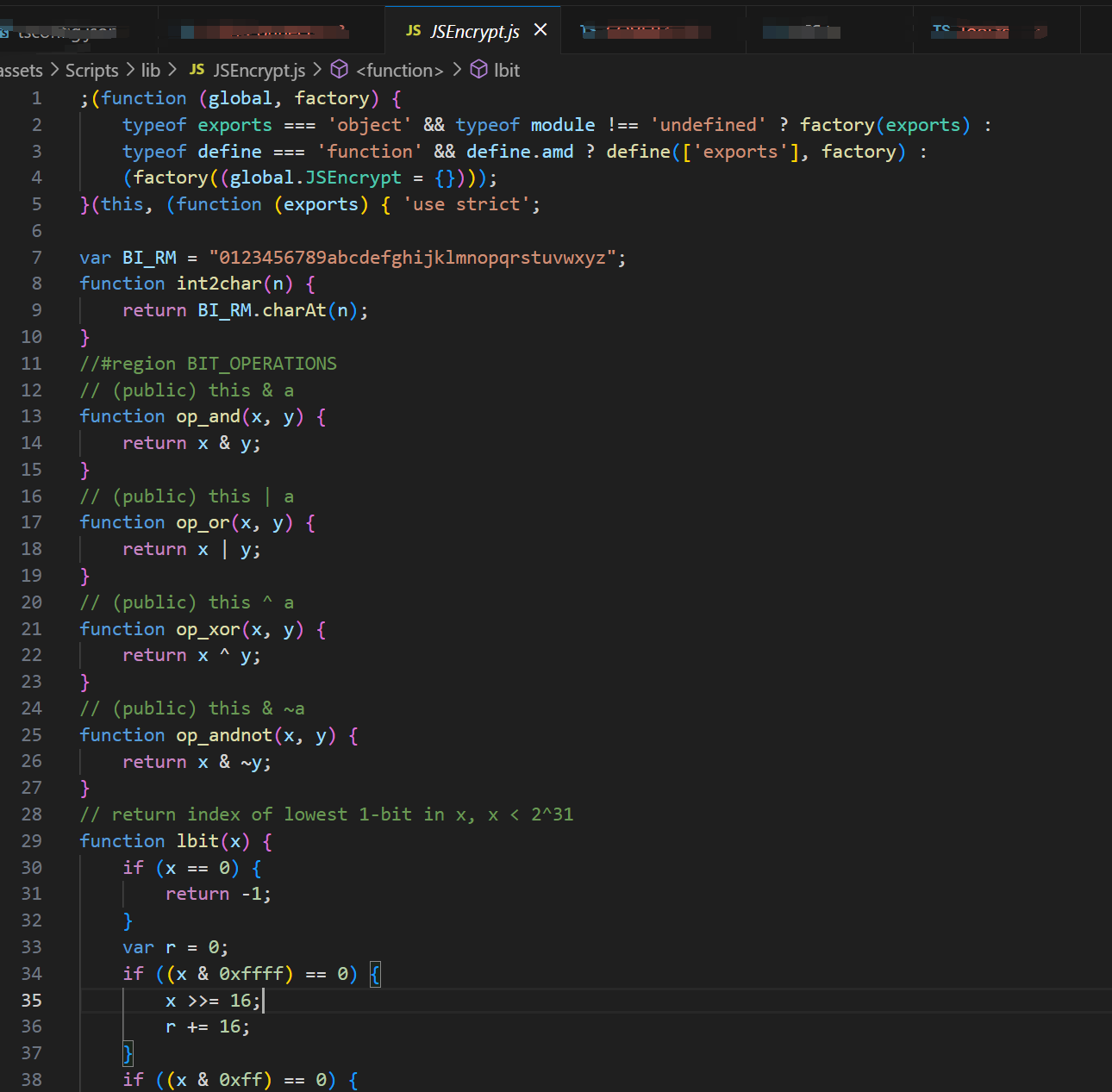Click the op_and function name
The image size is (1112, 1092).
(209, 417)
